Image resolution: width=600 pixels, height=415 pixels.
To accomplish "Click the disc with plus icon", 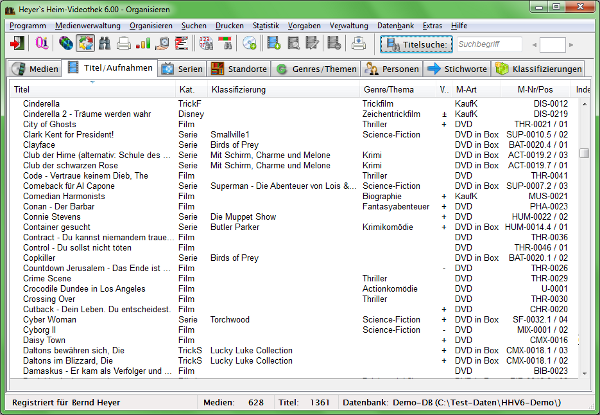I will point(249,44).
